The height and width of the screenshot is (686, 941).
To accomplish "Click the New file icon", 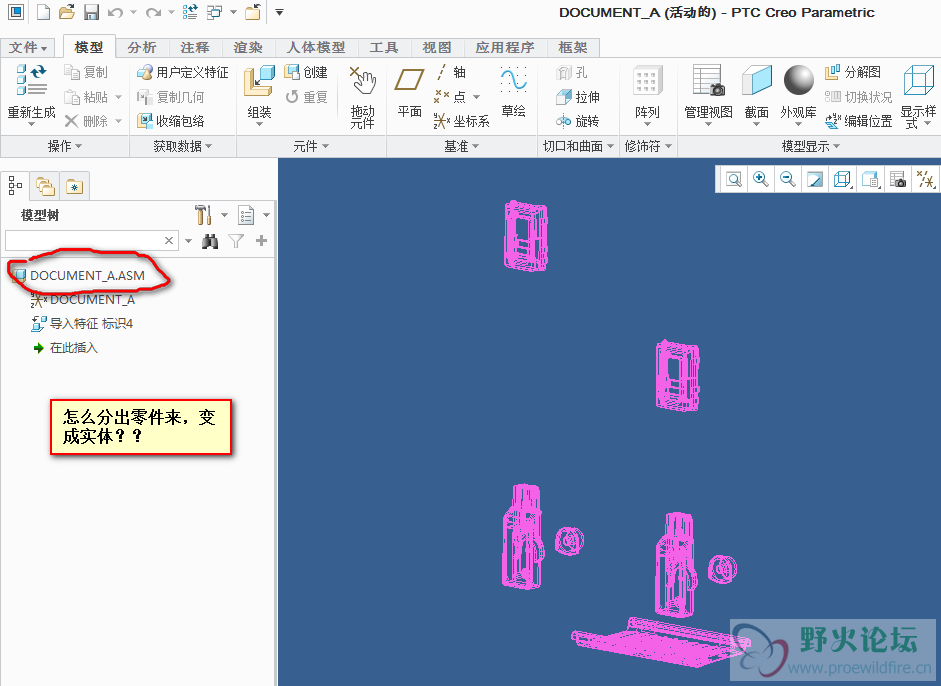I will point(43,12).
